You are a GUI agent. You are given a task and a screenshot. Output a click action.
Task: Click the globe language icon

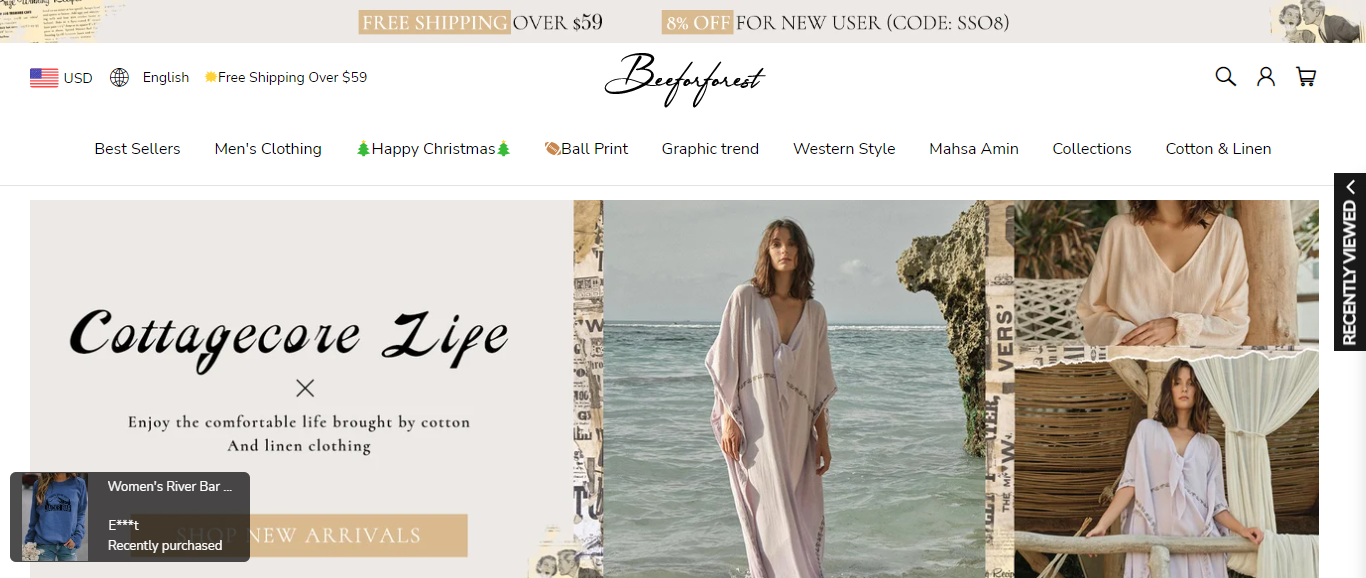pos(119,78)
